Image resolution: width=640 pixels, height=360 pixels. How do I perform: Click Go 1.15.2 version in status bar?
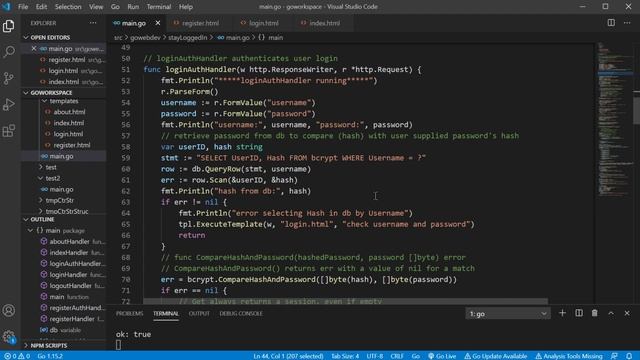50,356
